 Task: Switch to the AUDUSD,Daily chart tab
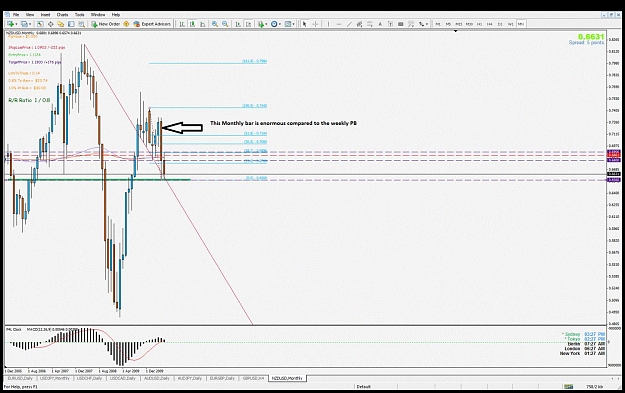[157, 378]
